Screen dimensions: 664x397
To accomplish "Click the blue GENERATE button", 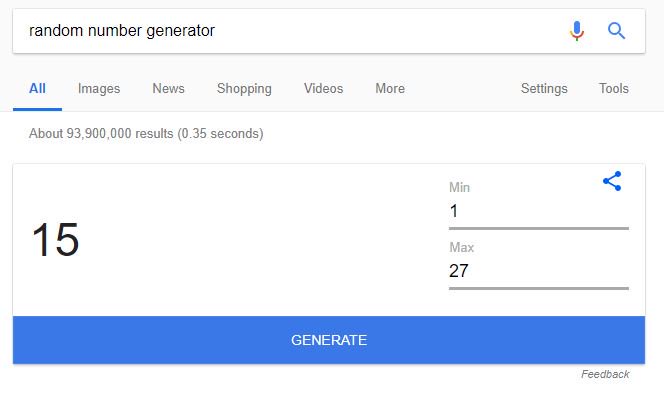I will [329, 340].
